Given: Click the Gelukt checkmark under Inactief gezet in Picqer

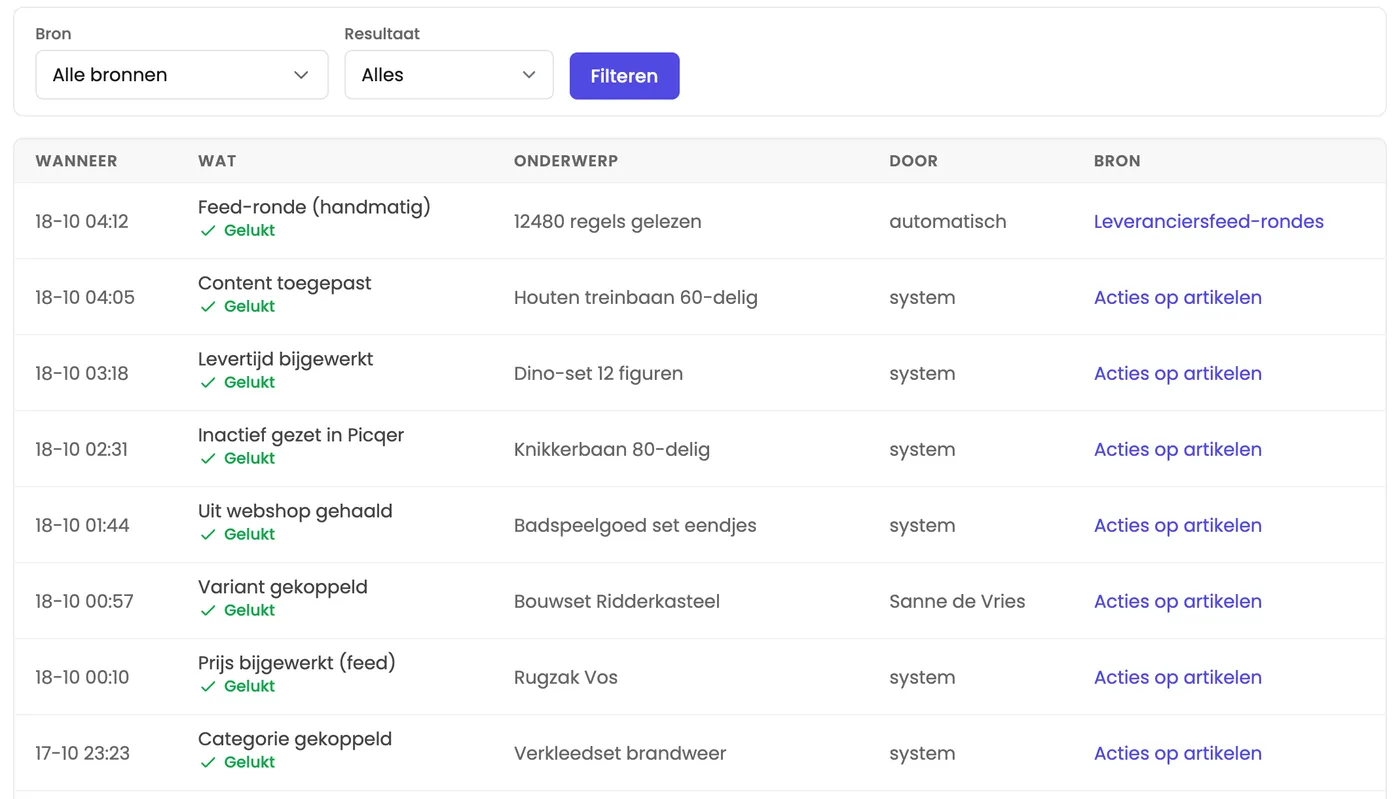Looking at the screenshot, I should 208,459.
